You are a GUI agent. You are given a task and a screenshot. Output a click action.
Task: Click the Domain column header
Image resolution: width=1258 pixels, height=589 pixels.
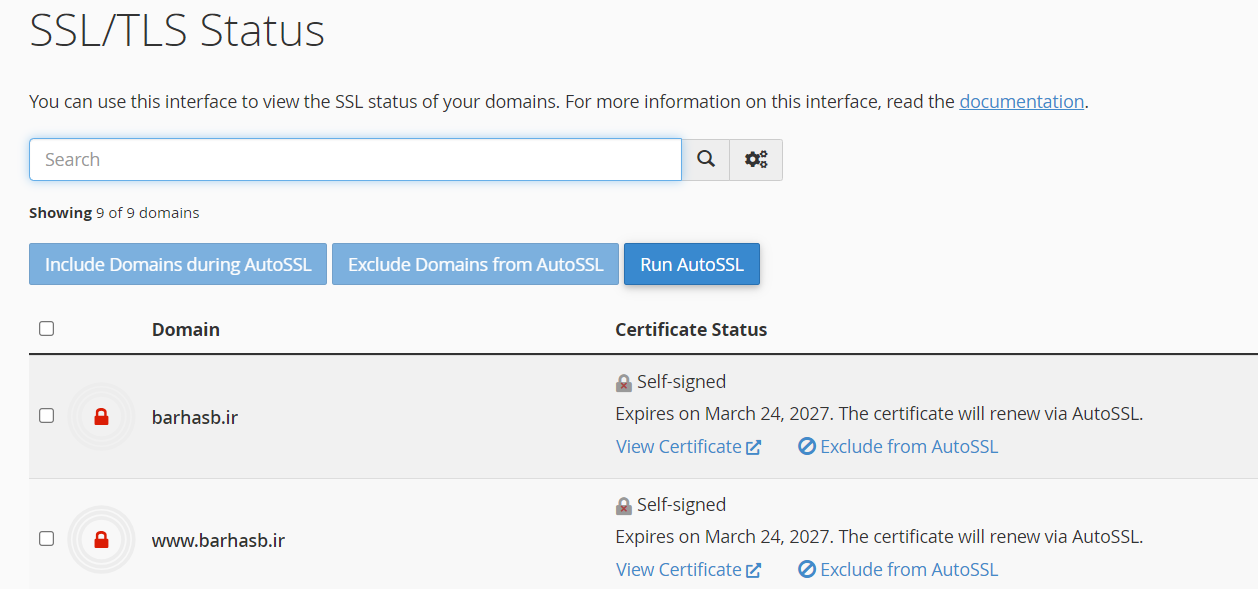pyautogui.click(x=186, y=330)
